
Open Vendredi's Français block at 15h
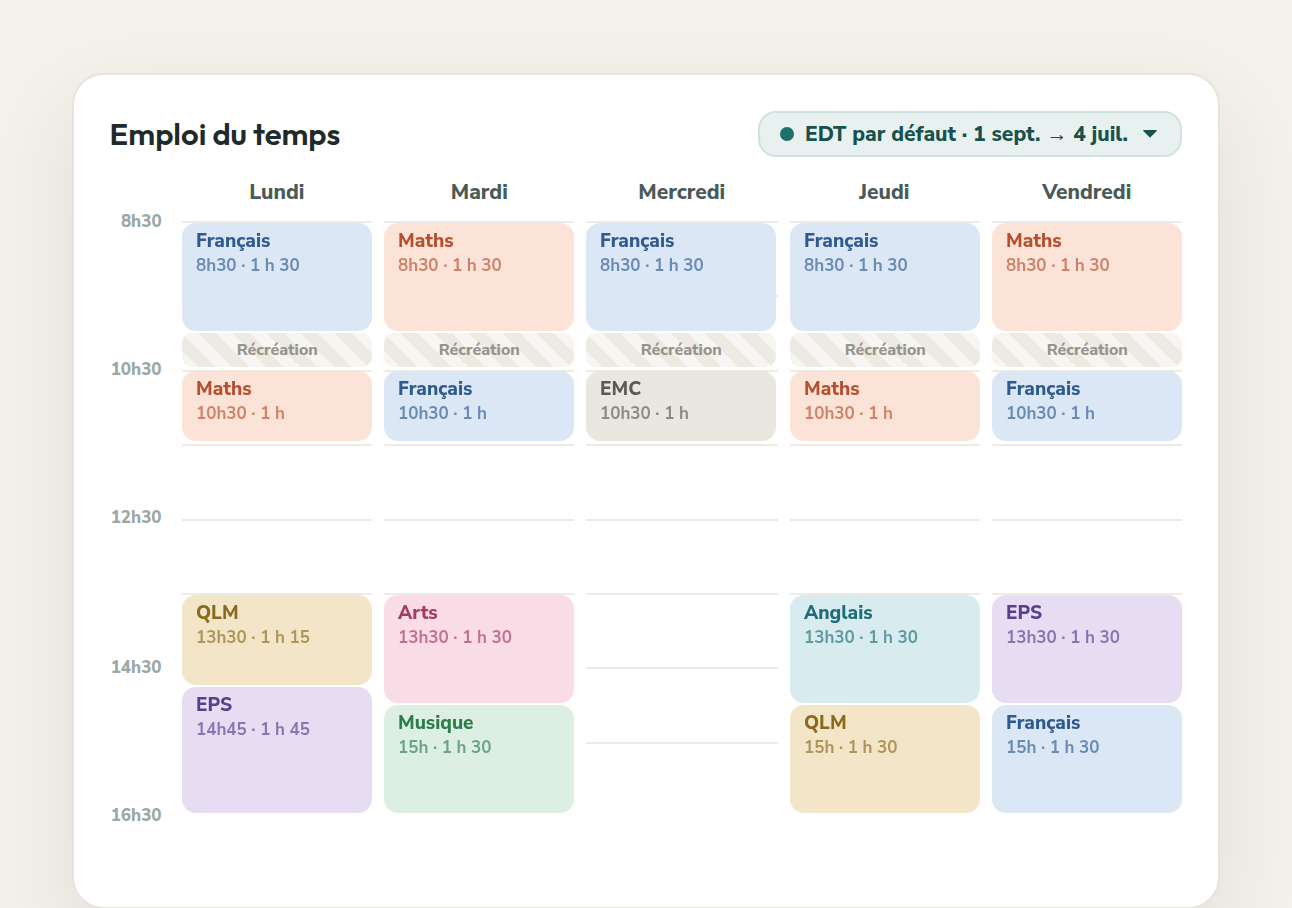point(1087,759)
